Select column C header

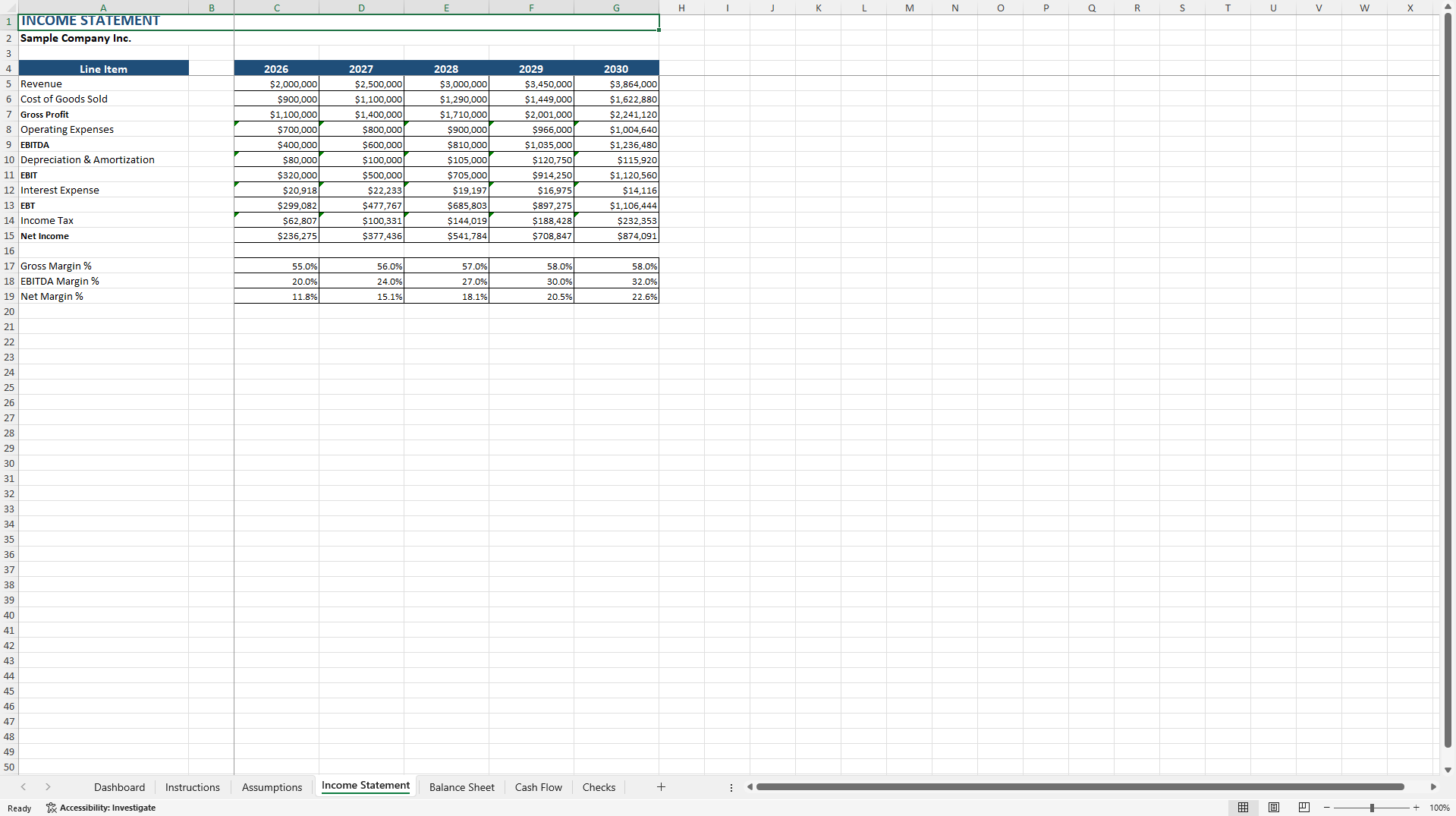coord(276,8)
